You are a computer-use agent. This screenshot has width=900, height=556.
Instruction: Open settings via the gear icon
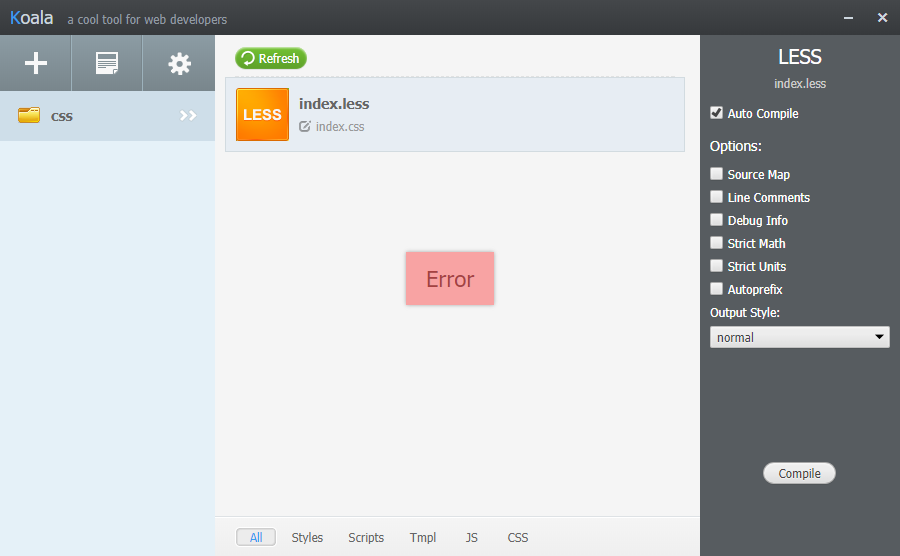pos(179,64)
